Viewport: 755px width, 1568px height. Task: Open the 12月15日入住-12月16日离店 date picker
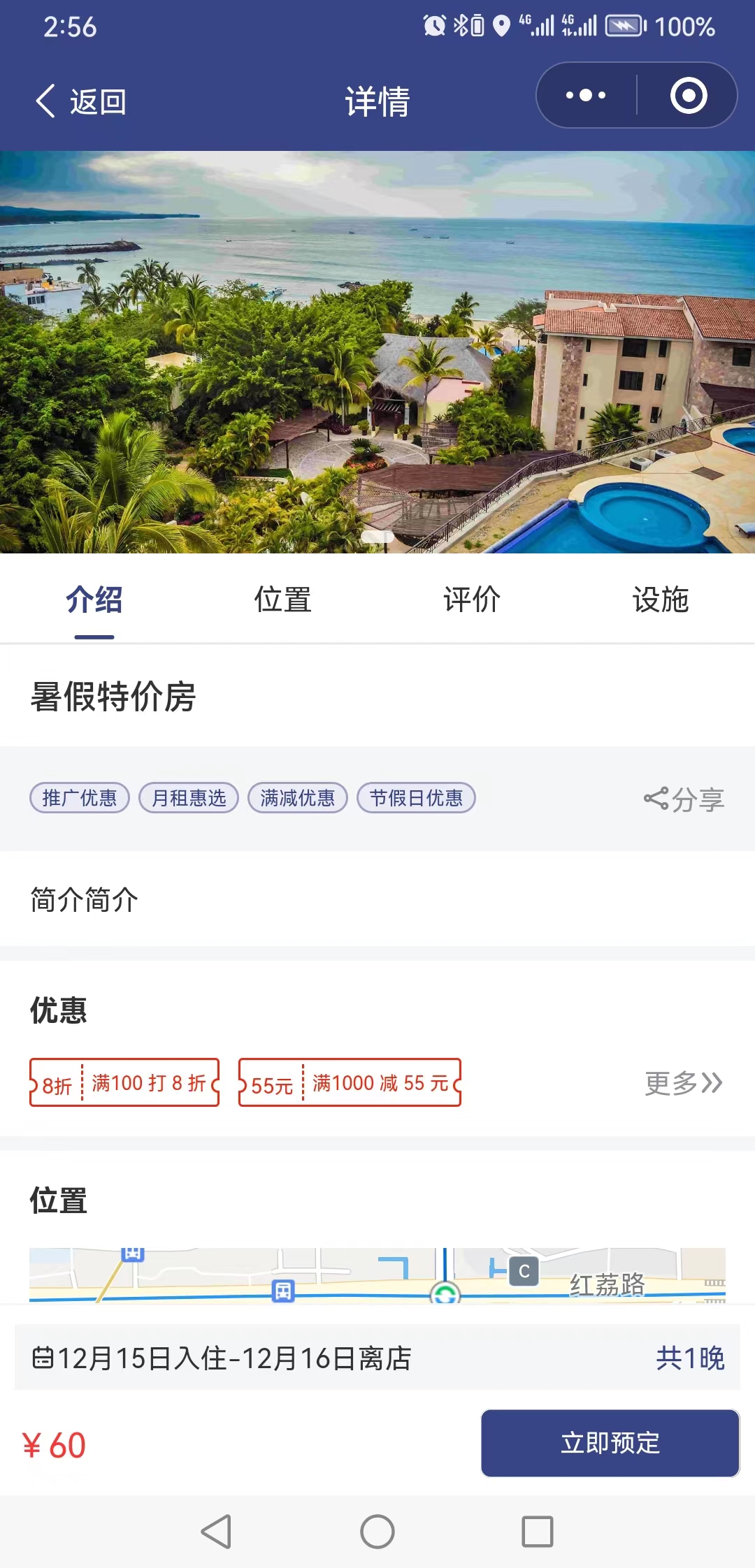[377, 1358]
